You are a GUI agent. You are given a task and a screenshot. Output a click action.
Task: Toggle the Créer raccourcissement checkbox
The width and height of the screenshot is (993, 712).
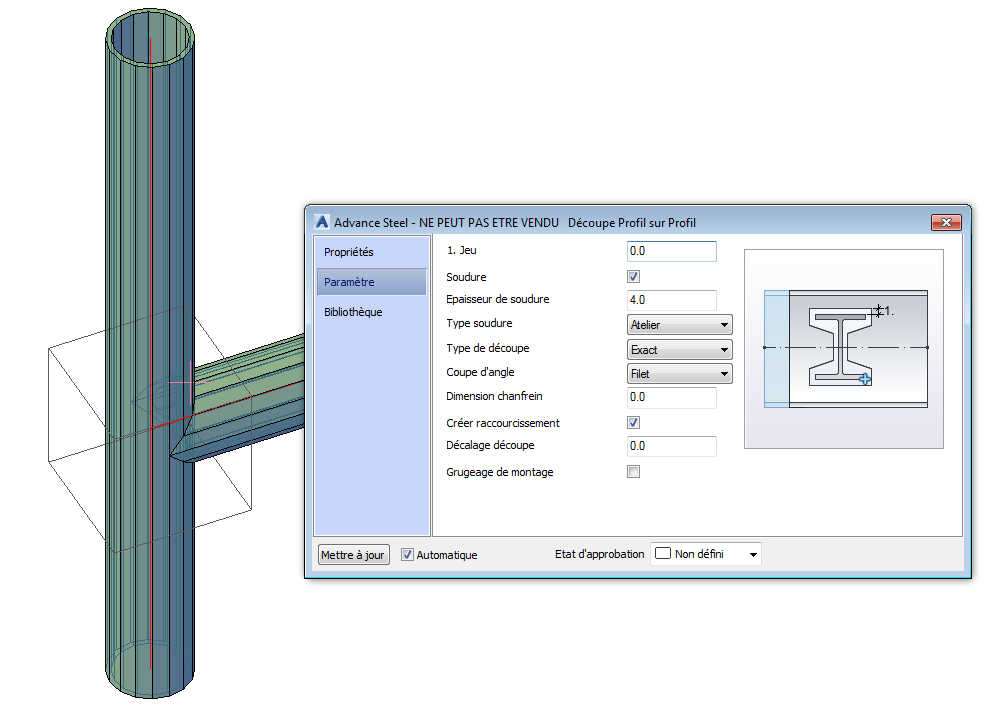633,423
